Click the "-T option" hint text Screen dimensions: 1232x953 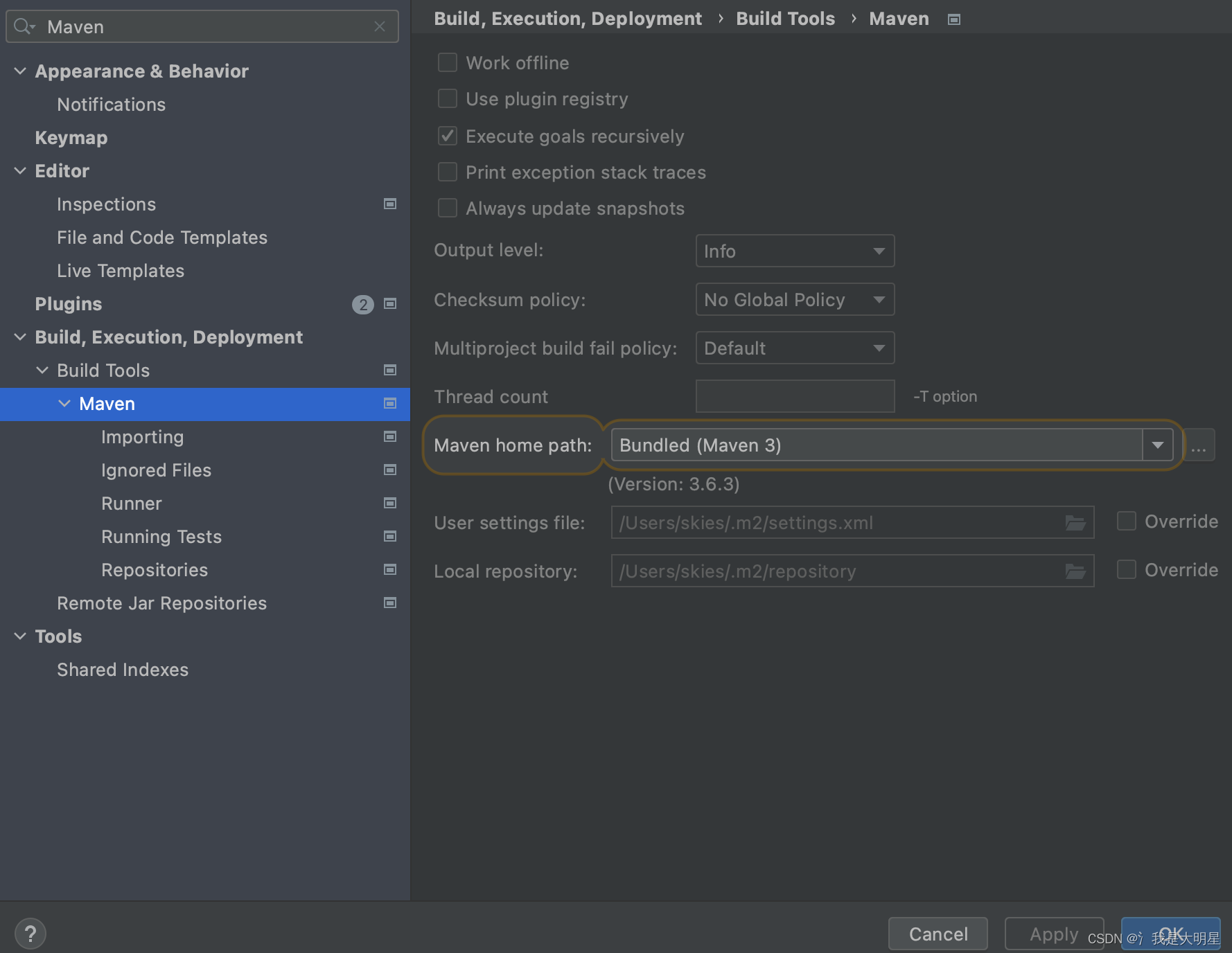tap(945, 396)
